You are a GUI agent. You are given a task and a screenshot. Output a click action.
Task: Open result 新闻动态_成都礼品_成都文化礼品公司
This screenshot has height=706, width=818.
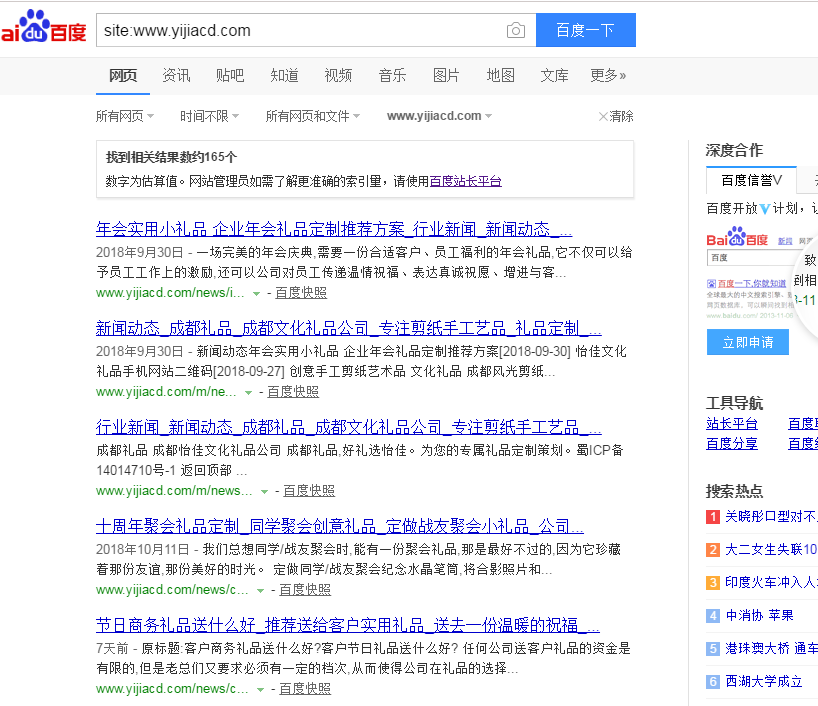tap(348, 328)
